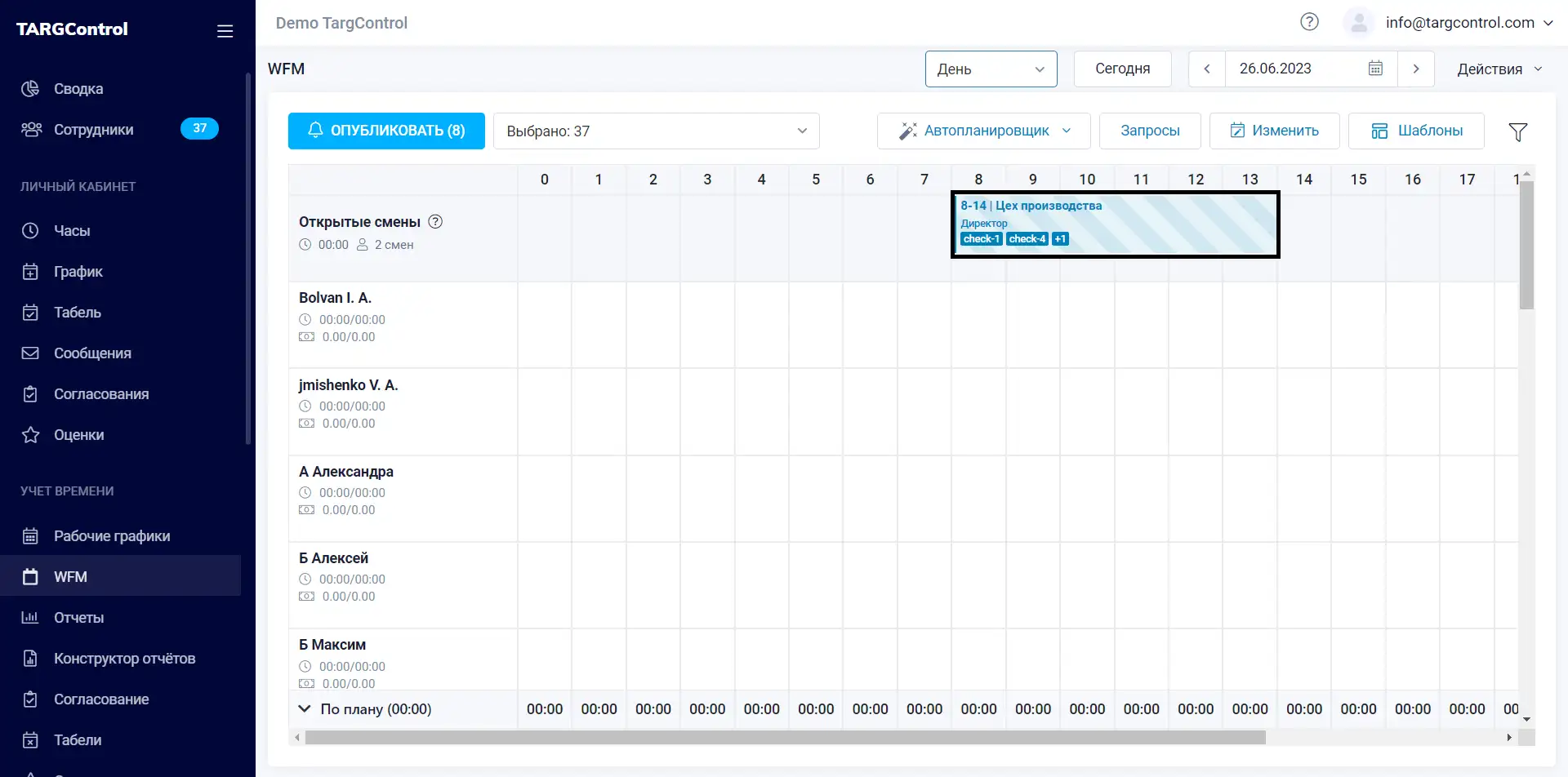The image size is (1568, 777).
Task: Open the help question mark icon in header
Action: point(1309,22)
